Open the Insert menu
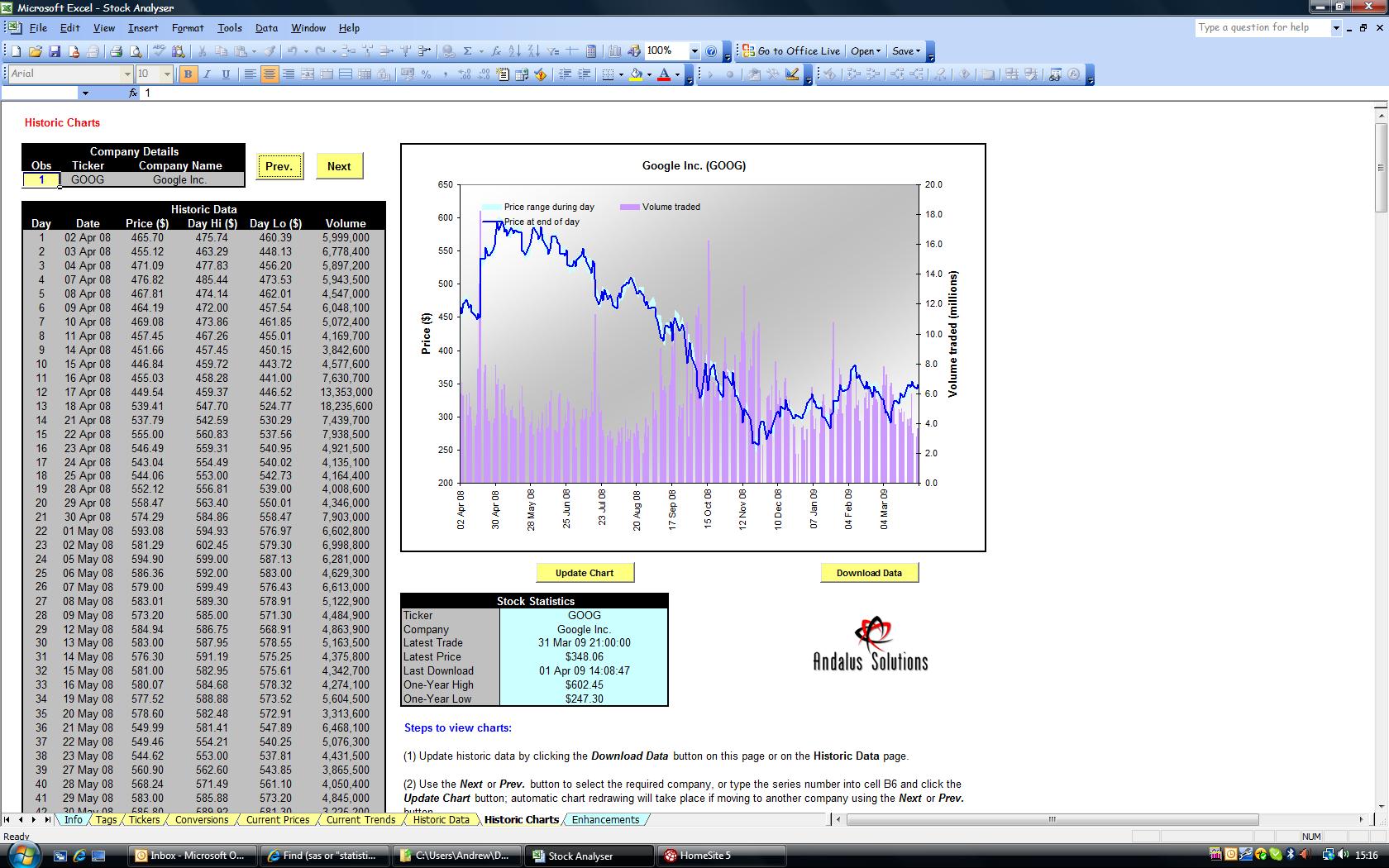This screenshot has height=868, width=1389. coord(143,28)
